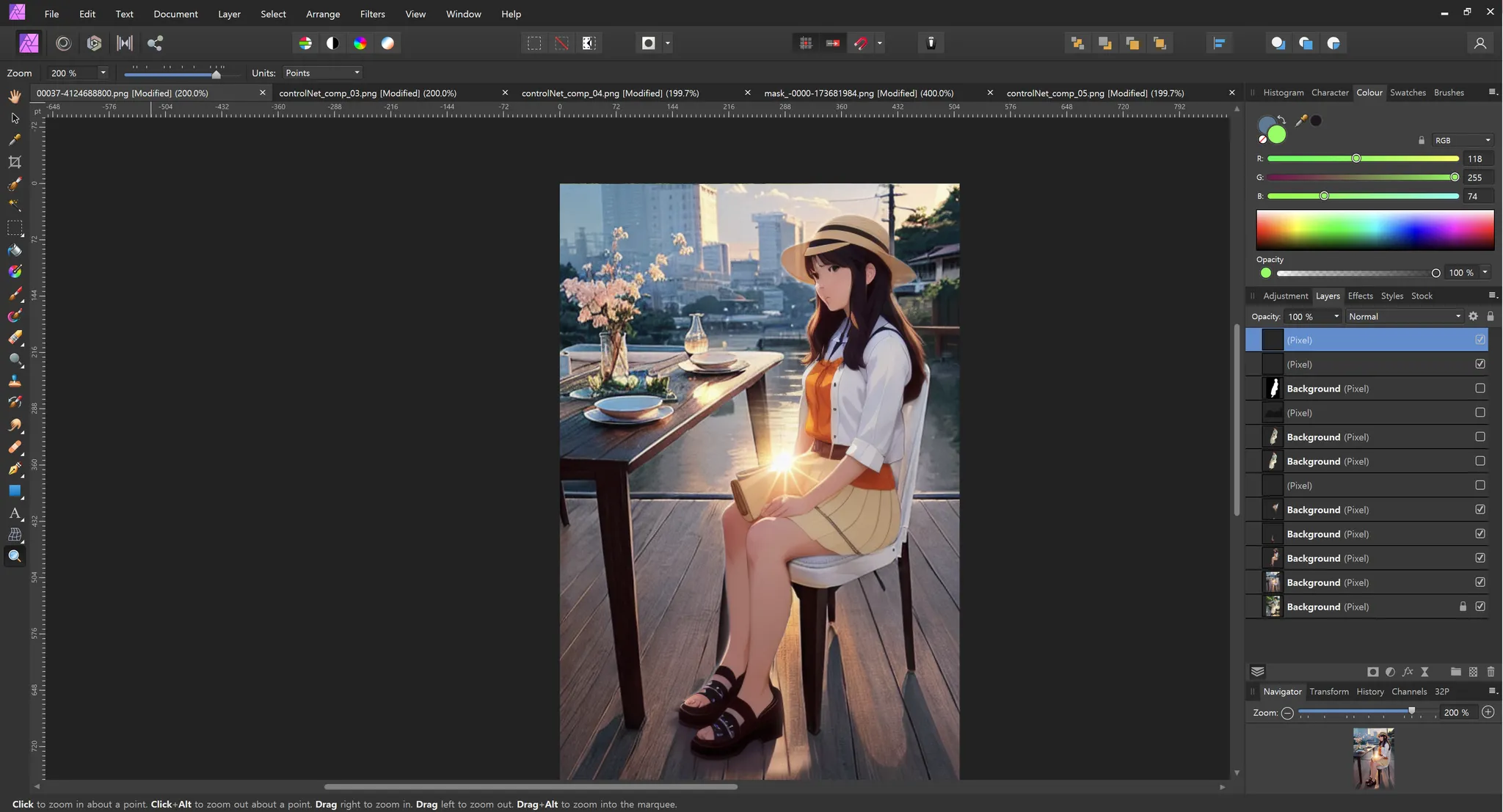
Task: Expand the RGB colour model dropdown
Action: 1463,140
